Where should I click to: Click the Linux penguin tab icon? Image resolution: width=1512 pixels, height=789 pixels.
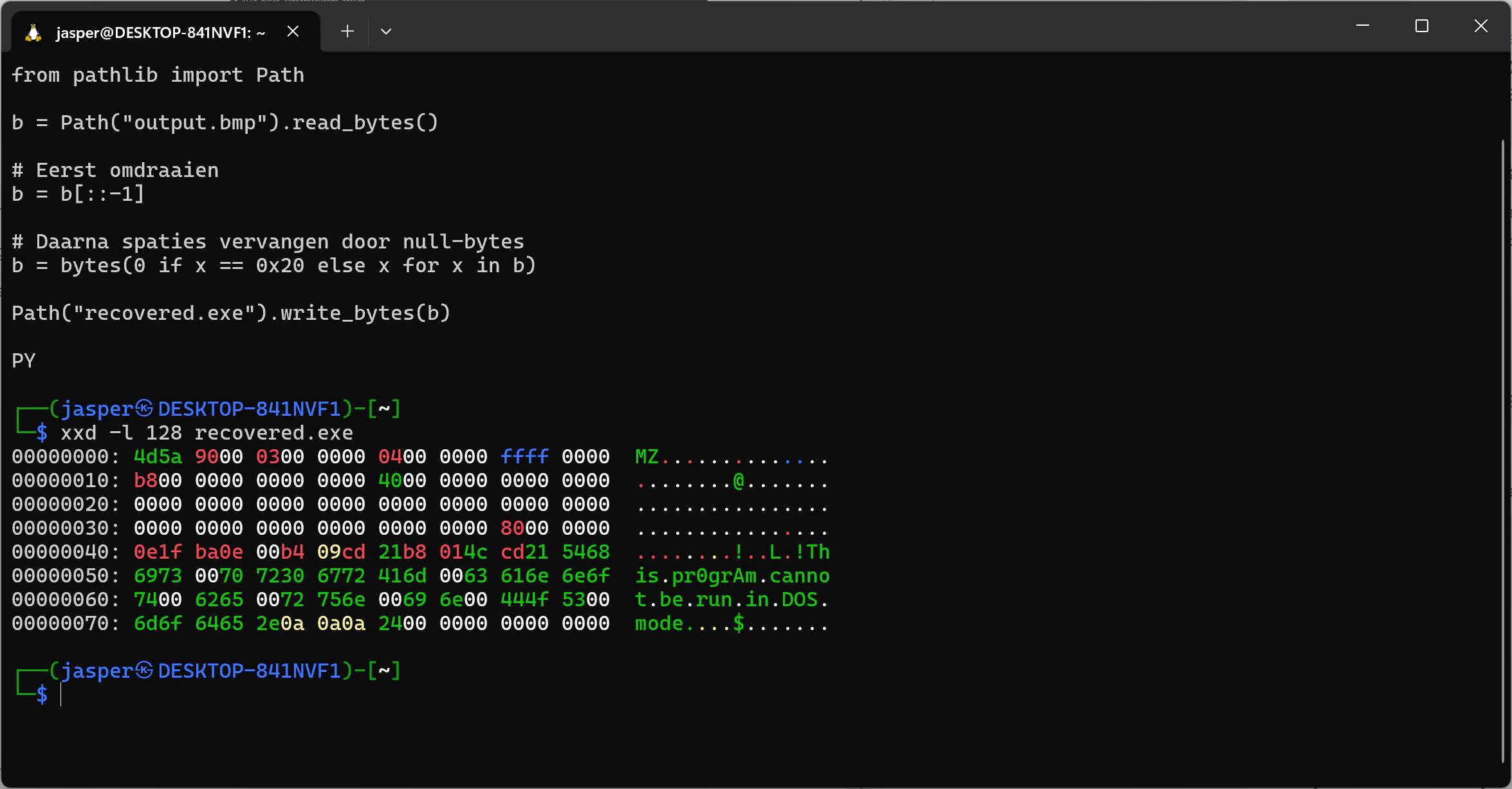[x=33, y=32]
